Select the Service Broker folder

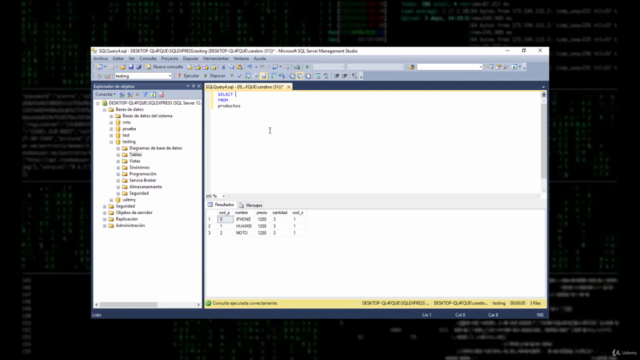point(142,180)
